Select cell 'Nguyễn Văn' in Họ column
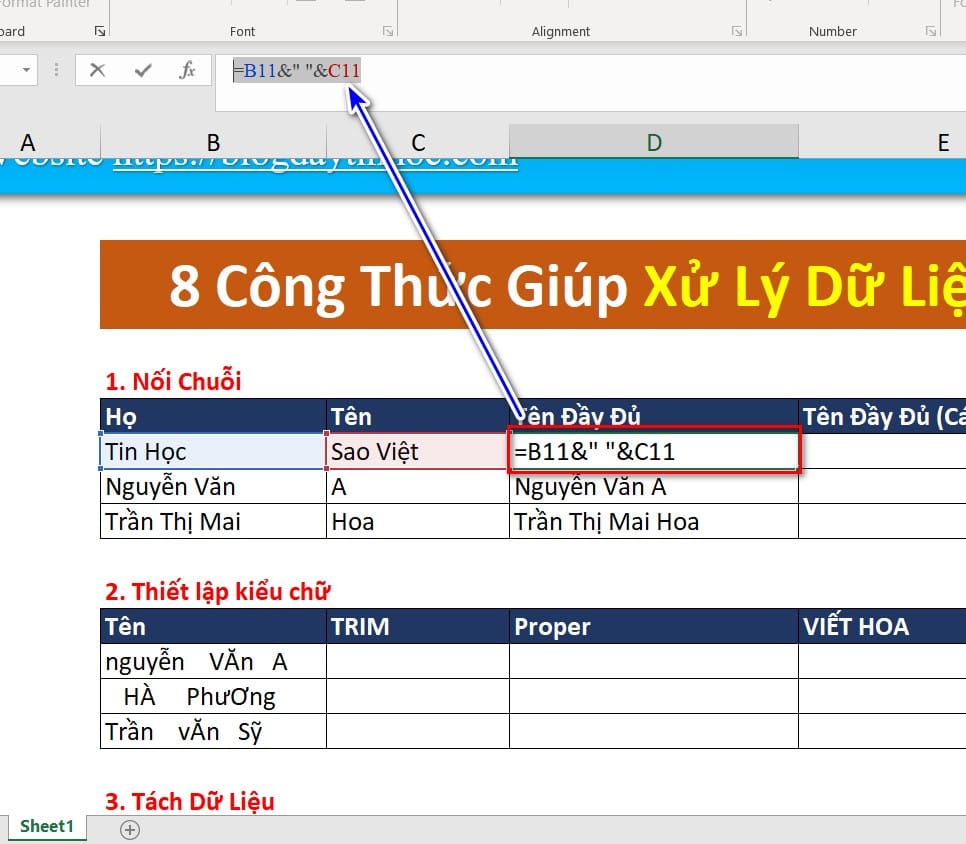The width and height of the screenshot is (966, 844). tap(213, 487)
